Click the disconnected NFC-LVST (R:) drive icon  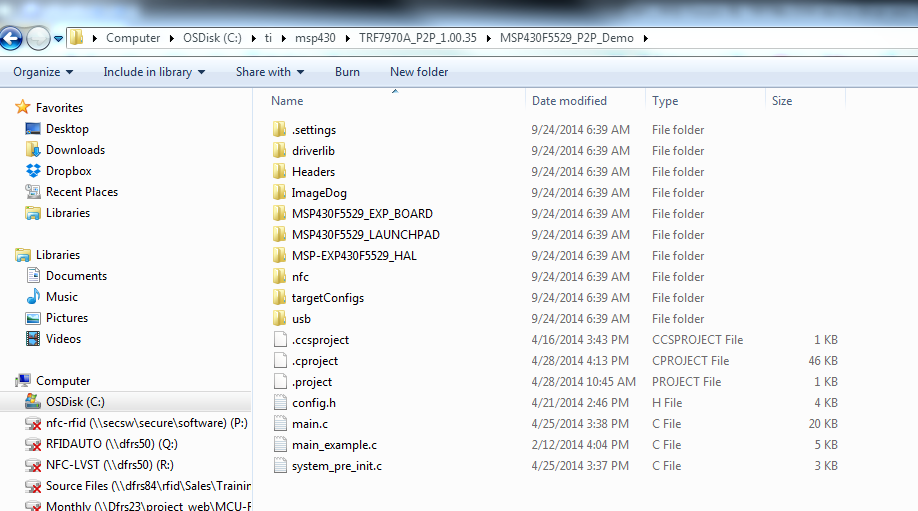[33, 465]
